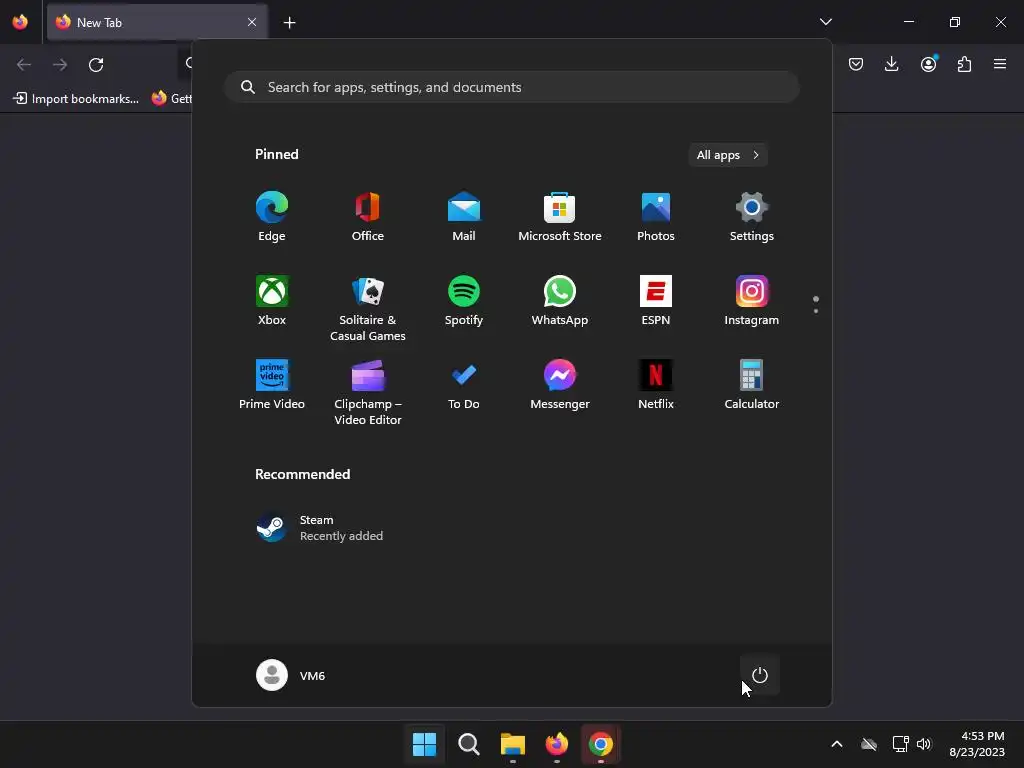The image size is (1024, 768).
Task: Open Save to Pocket in Firefox
Action: (856, 64)
